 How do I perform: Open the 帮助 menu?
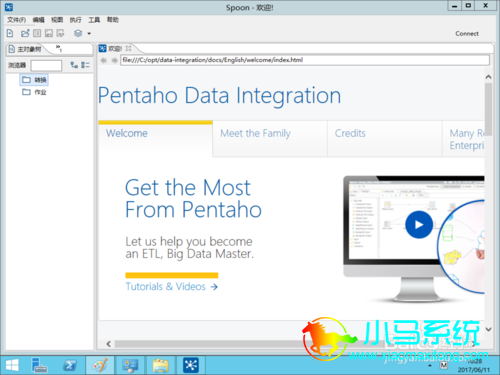point(113,20)
